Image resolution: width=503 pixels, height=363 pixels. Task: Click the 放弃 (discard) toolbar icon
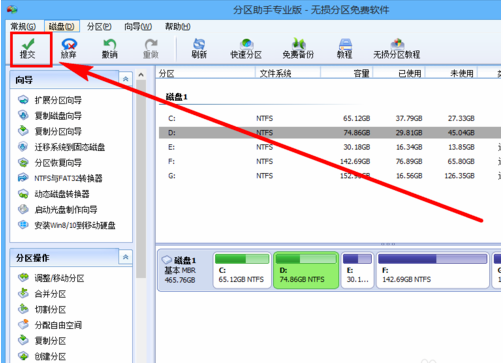(69, 49)
